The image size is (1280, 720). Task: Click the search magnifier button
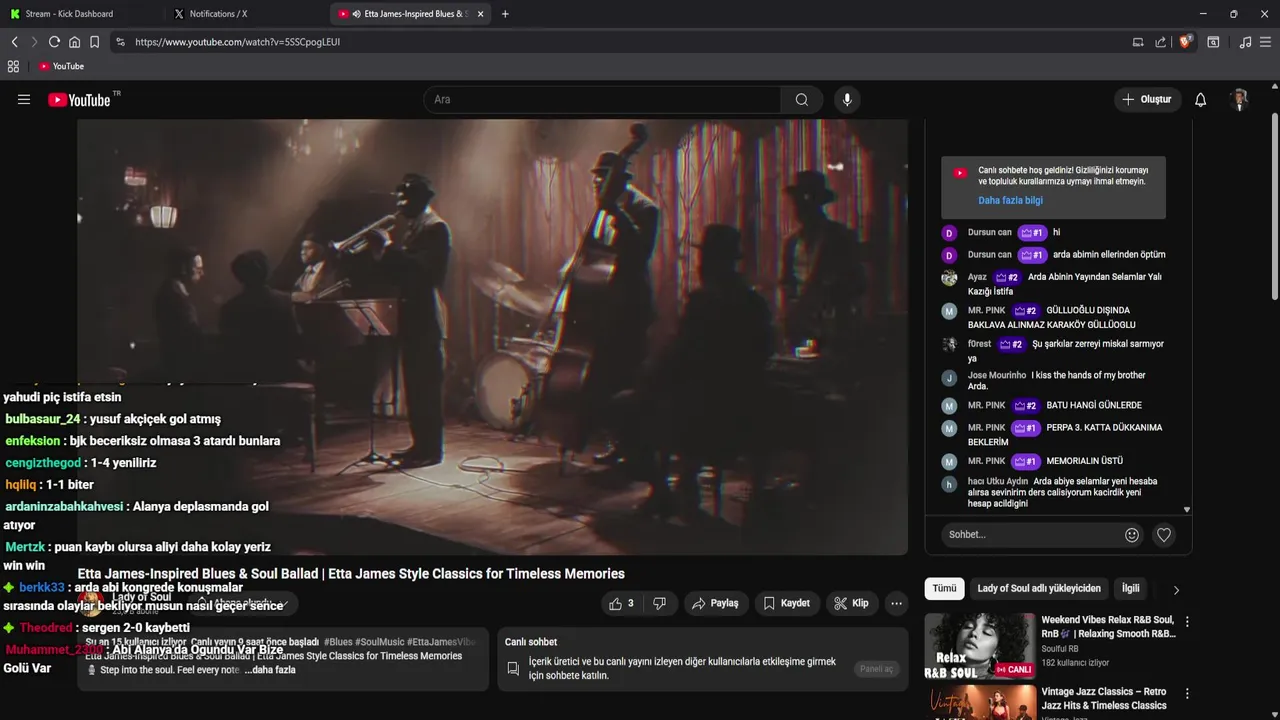point(802,99)
